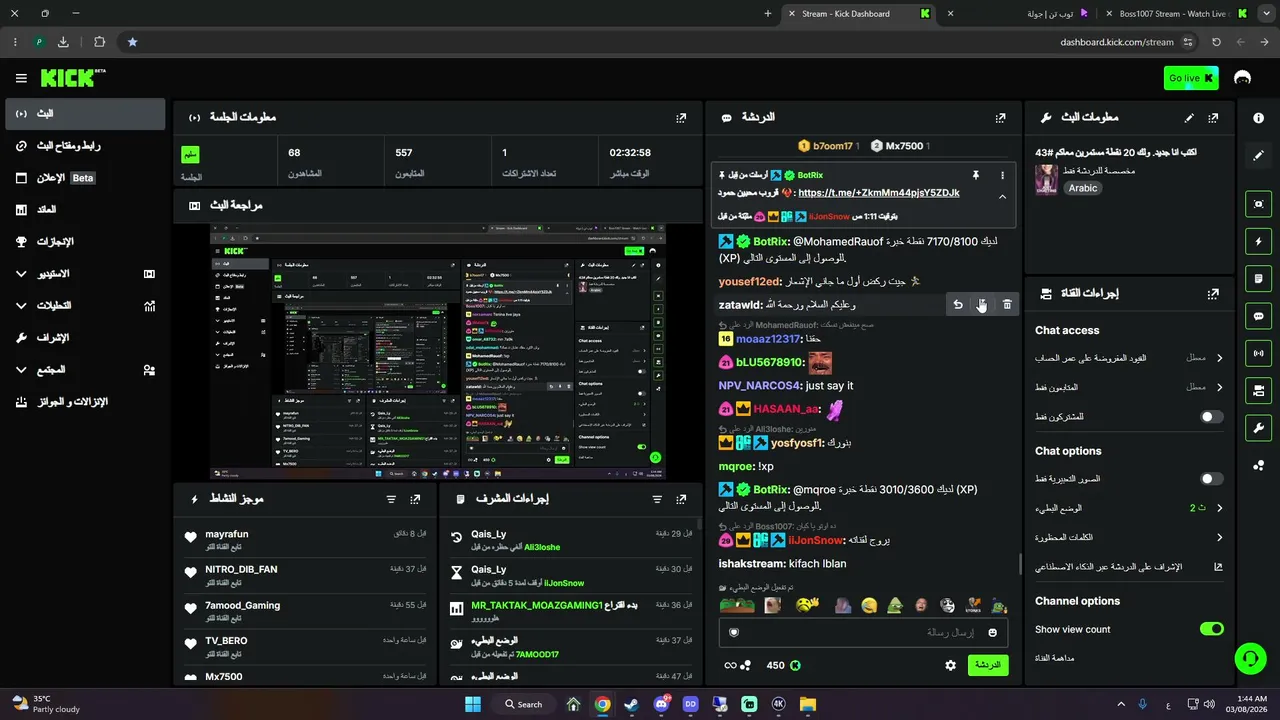Open the Moderation sidebar item
This screenshot has width=1280, height=720.
pos(85,338)
